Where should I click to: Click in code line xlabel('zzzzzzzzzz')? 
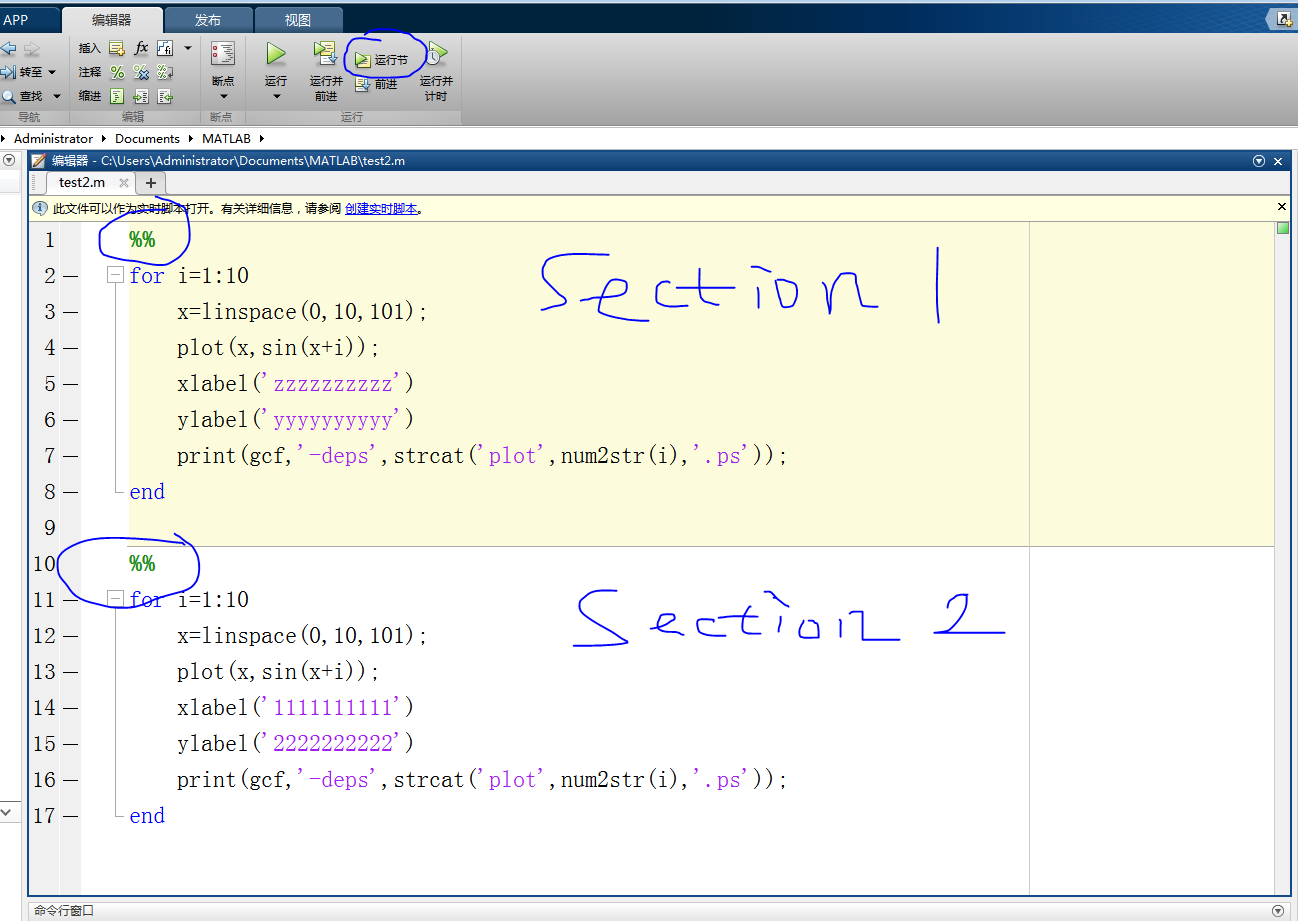296,384
